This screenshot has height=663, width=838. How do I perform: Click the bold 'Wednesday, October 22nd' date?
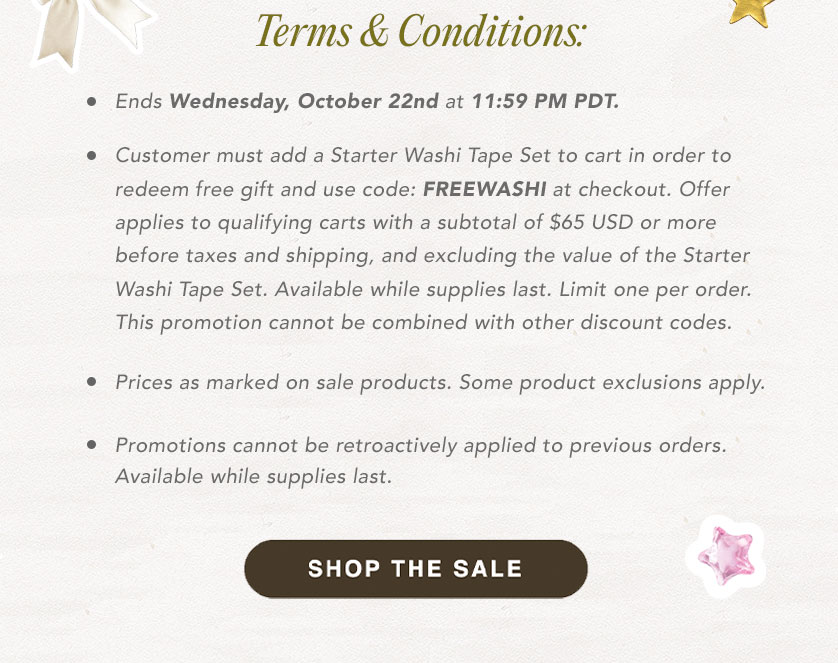[x=304, y=102]
